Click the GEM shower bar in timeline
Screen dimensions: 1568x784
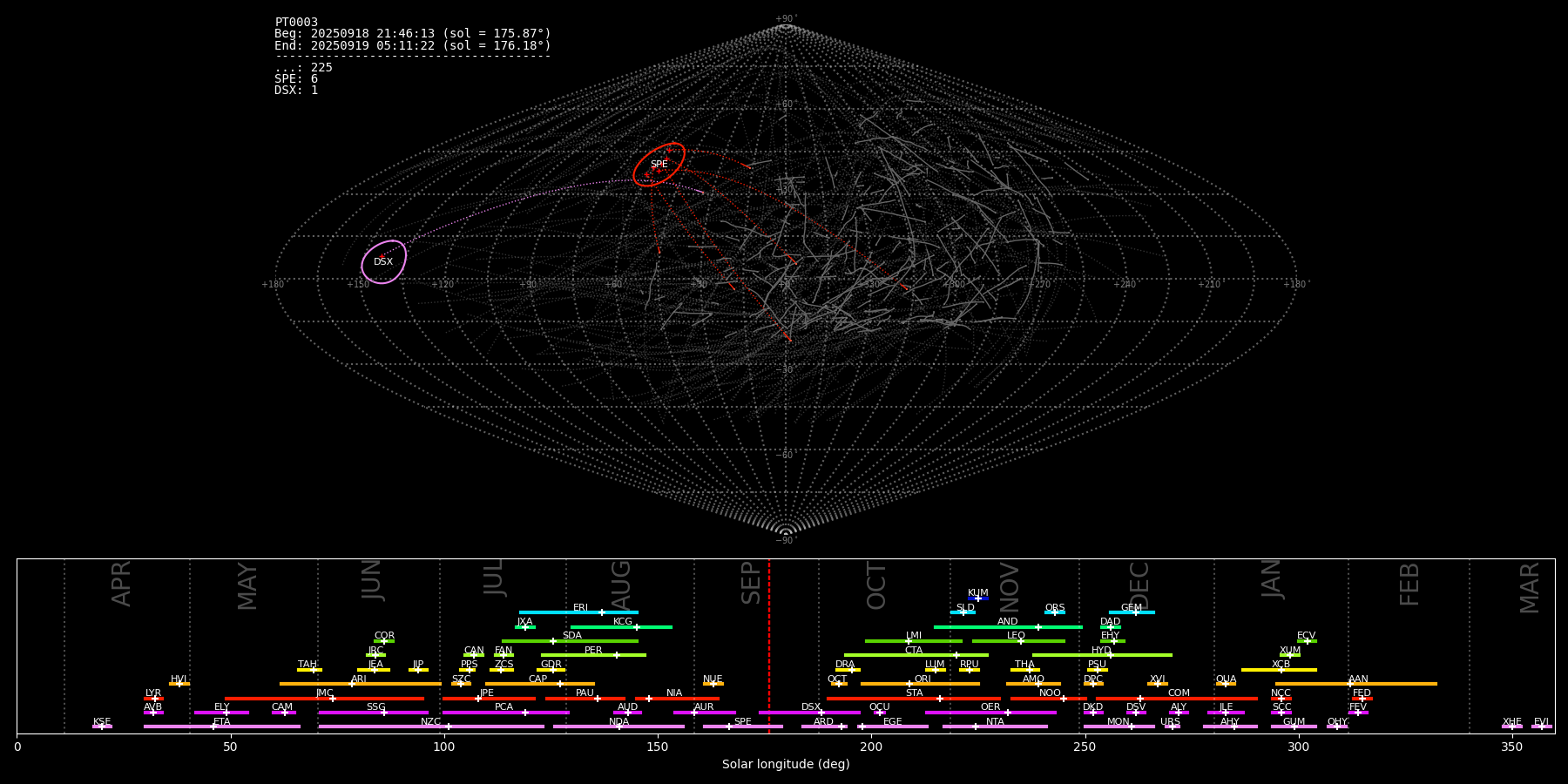pyautogui.click(x=1132, y=612)
